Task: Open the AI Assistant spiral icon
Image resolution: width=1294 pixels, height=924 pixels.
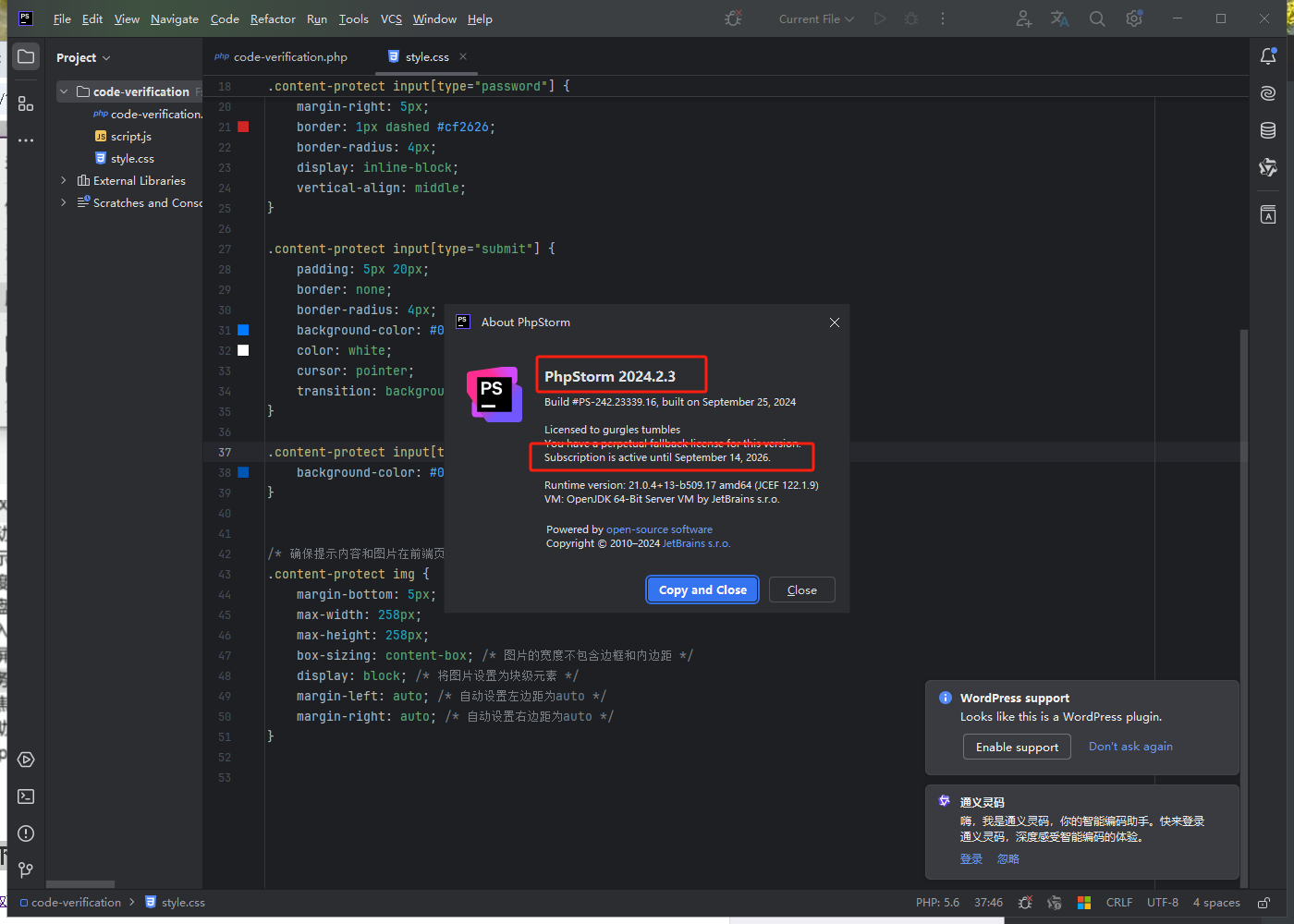Action: 1268,93
